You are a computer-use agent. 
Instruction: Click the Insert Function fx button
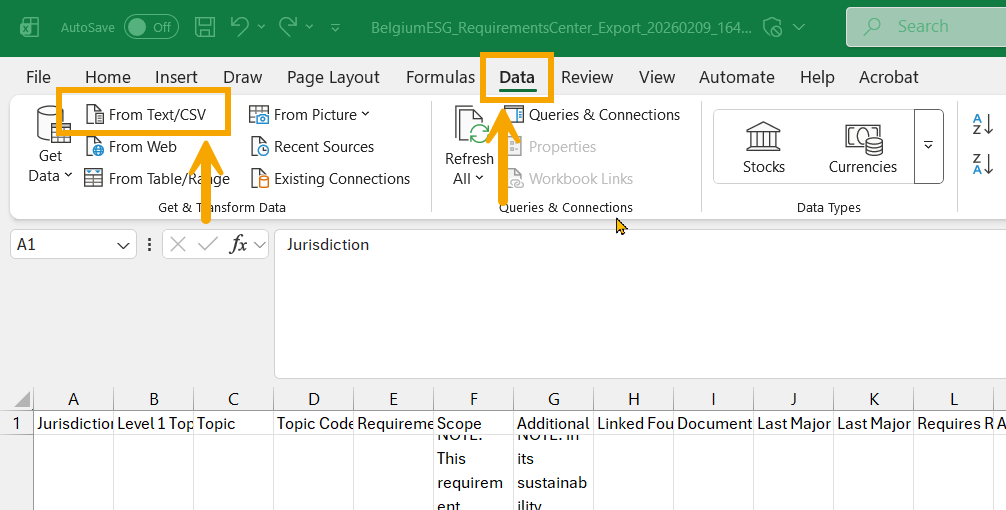pos(239,244)
